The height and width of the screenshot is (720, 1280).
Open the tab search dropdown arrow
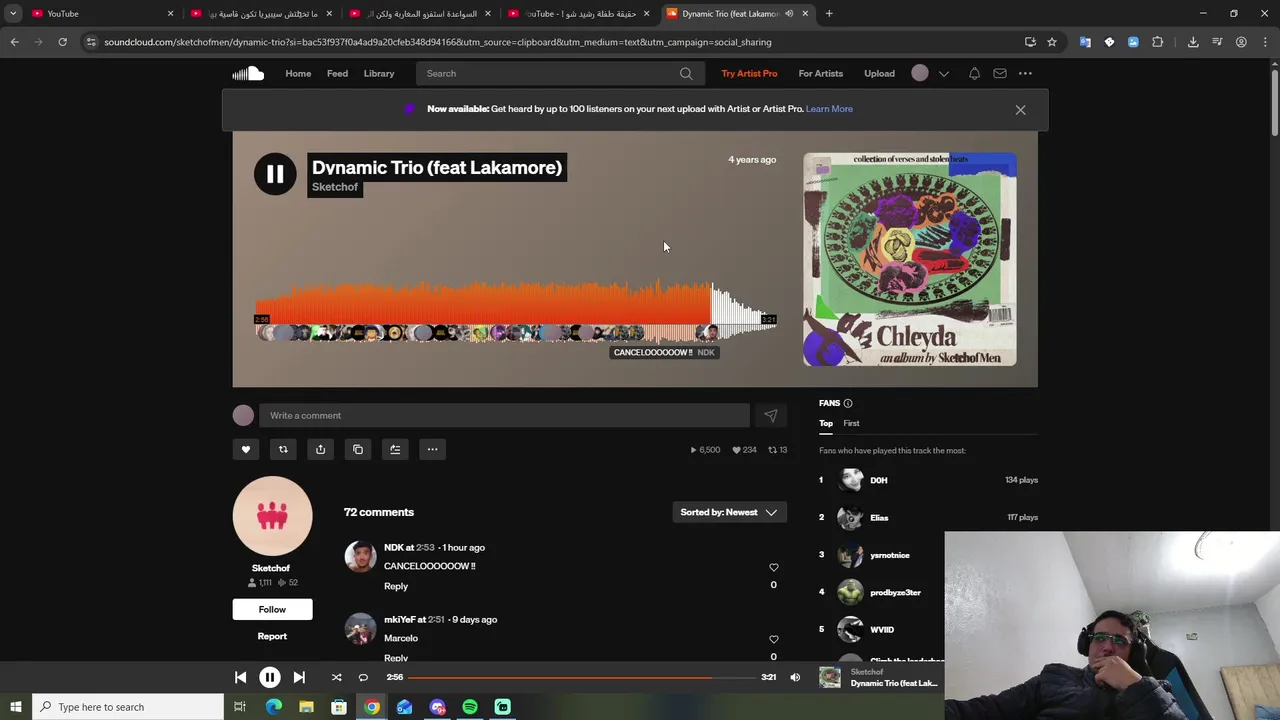tap(13, 13)
